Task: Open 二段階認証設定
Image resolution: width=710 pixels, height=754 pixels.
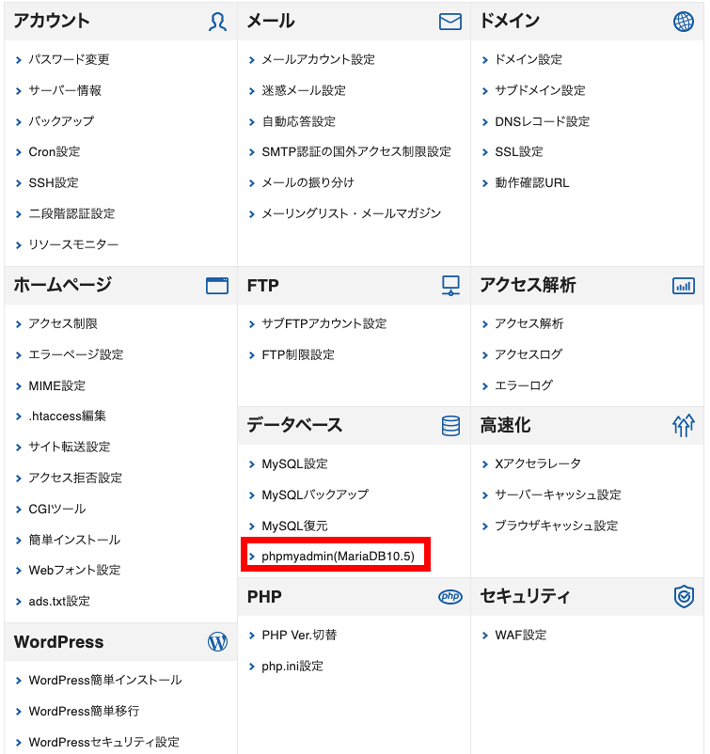Action: [x=72, y=214]
